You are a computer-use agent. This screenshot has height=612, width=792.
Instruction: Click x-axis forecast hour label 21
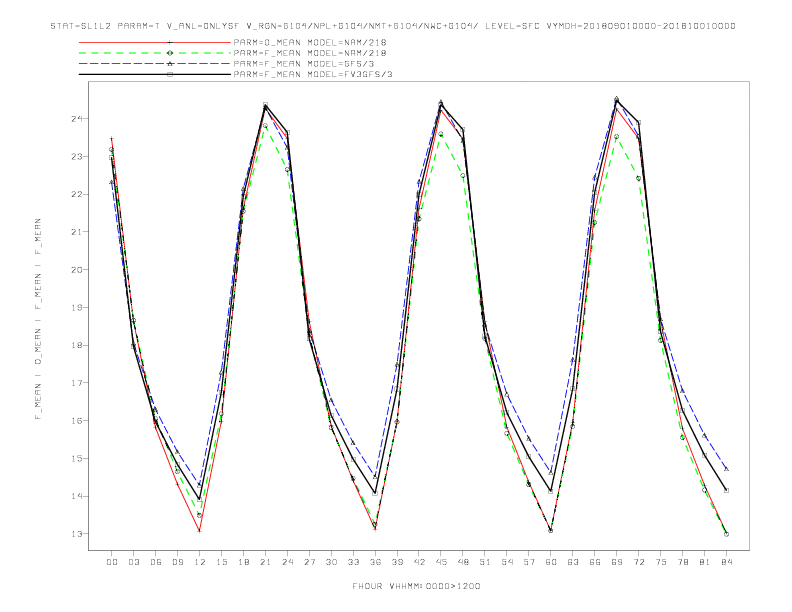pos(265,562)
